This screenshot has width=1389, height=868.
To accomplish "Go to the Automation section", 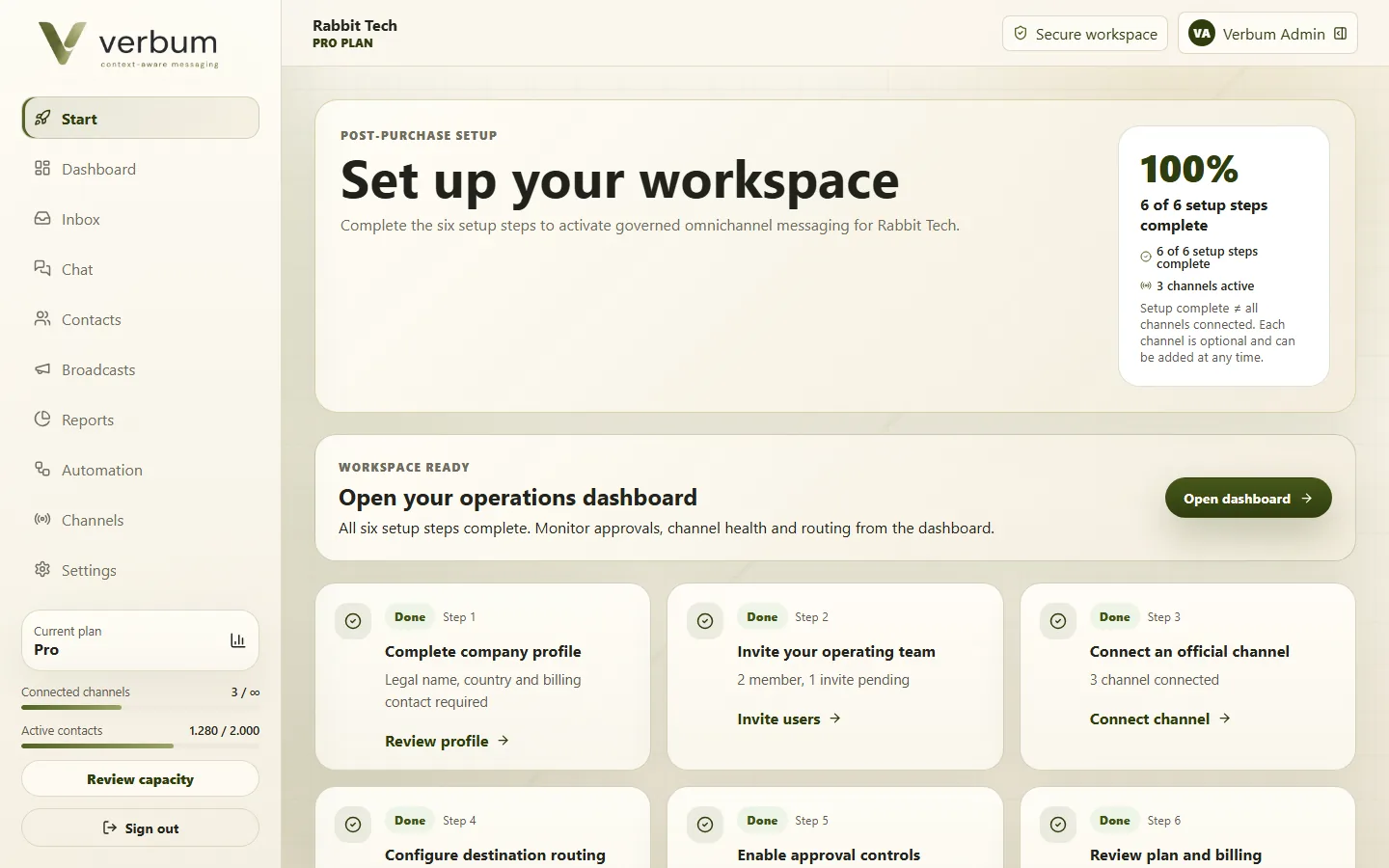I will (x=140, y=470).
